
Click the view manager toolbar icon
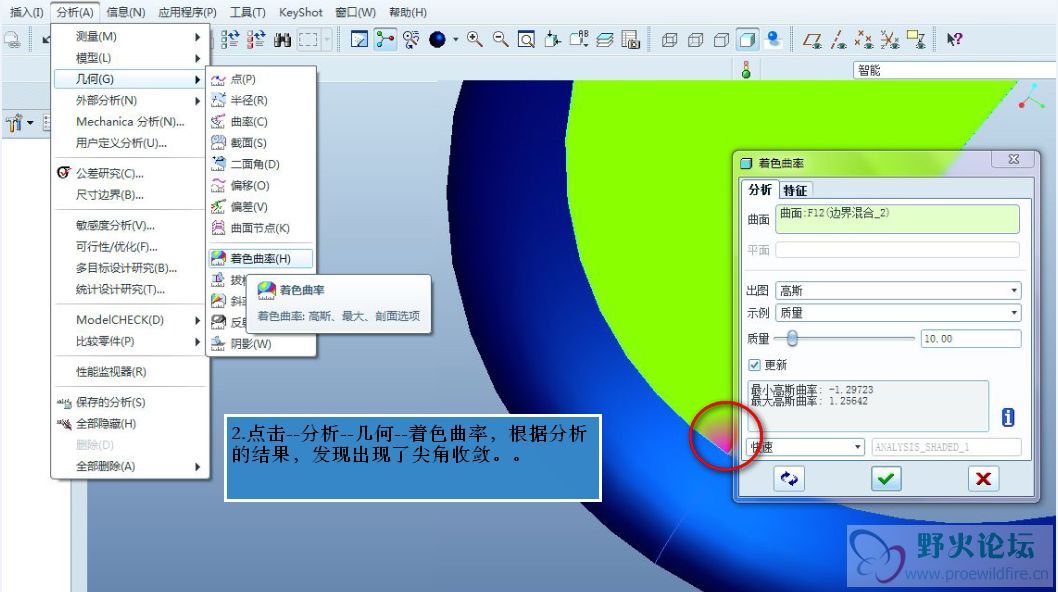point(630,40)
